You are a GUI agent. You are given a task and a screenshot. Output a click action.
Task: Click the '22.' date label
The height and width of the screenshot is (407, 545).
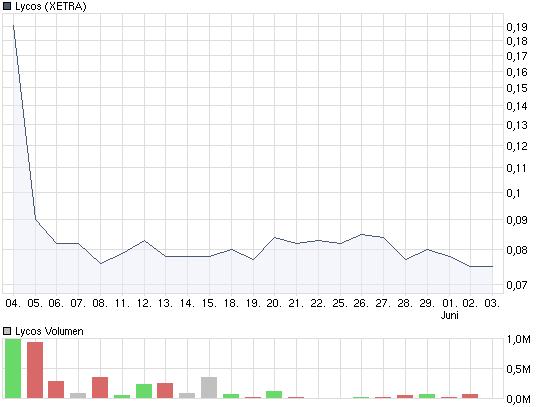click(318, 303)
